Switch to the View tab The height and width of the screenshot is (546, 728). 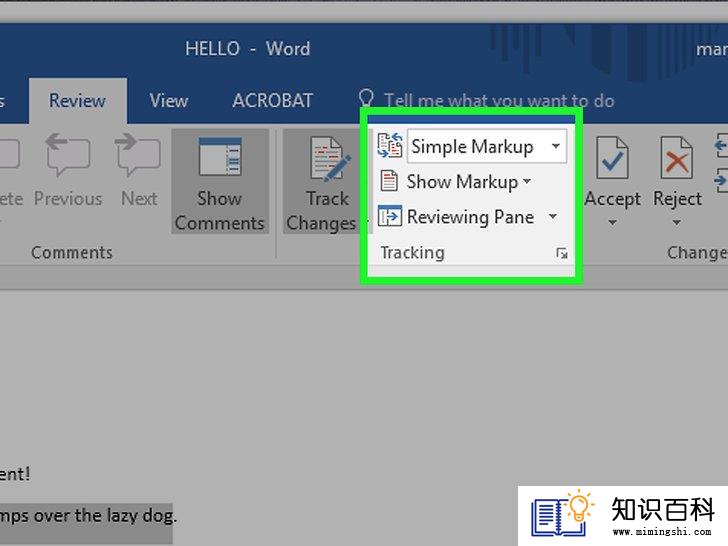pyautogui.click(x=169, y=101)
